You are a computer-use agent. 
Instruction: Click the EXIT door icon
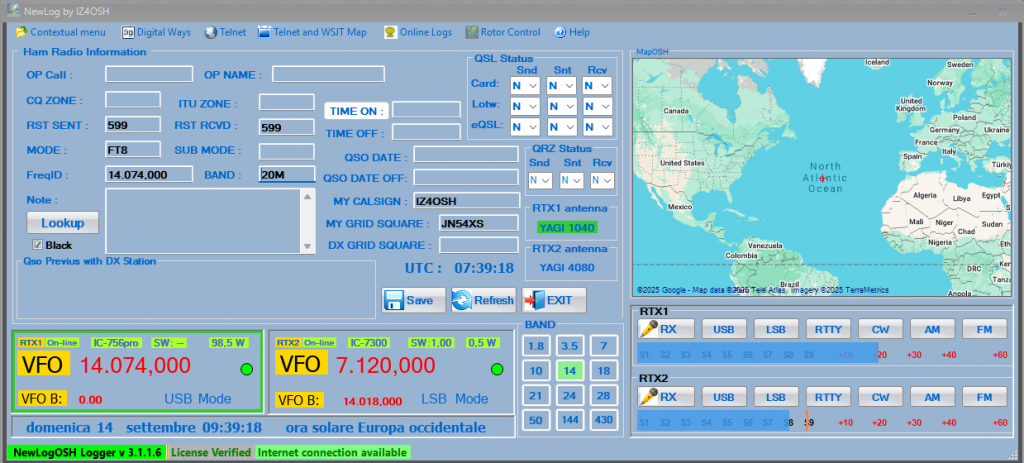pos(533,300)
